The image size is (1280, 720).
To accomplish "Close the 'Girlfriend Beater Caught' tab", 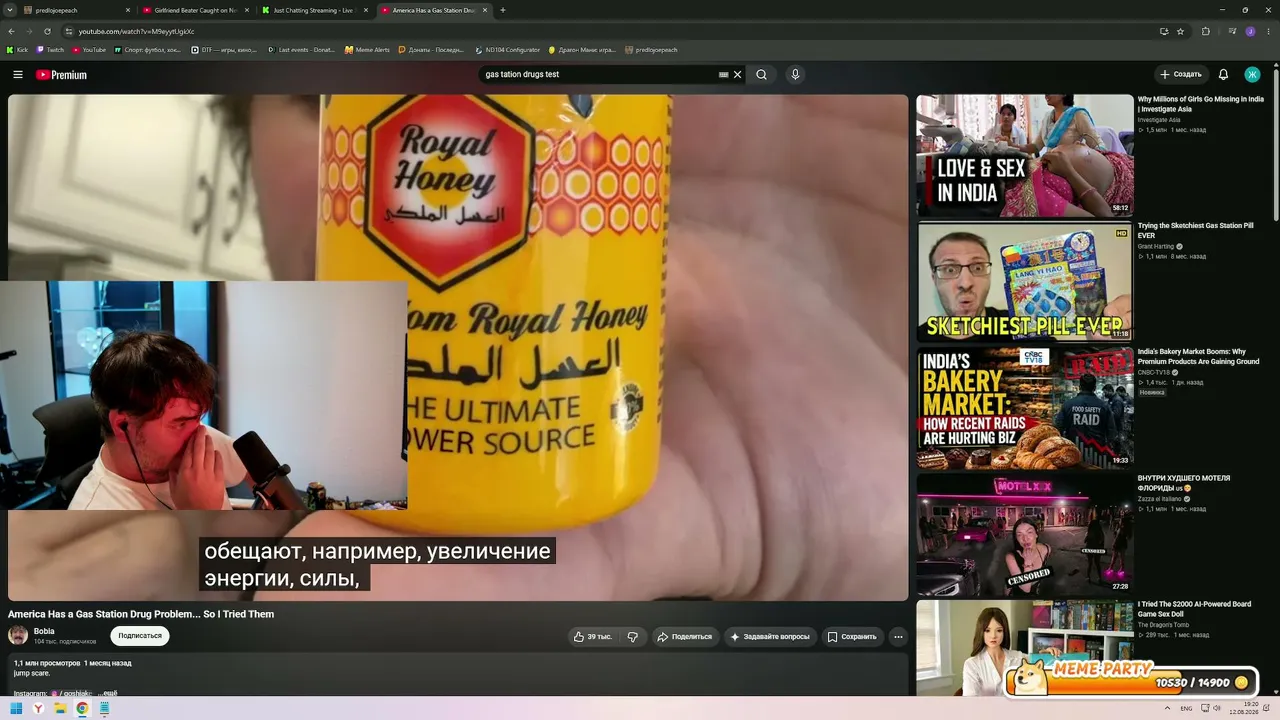I will [247, 10].
